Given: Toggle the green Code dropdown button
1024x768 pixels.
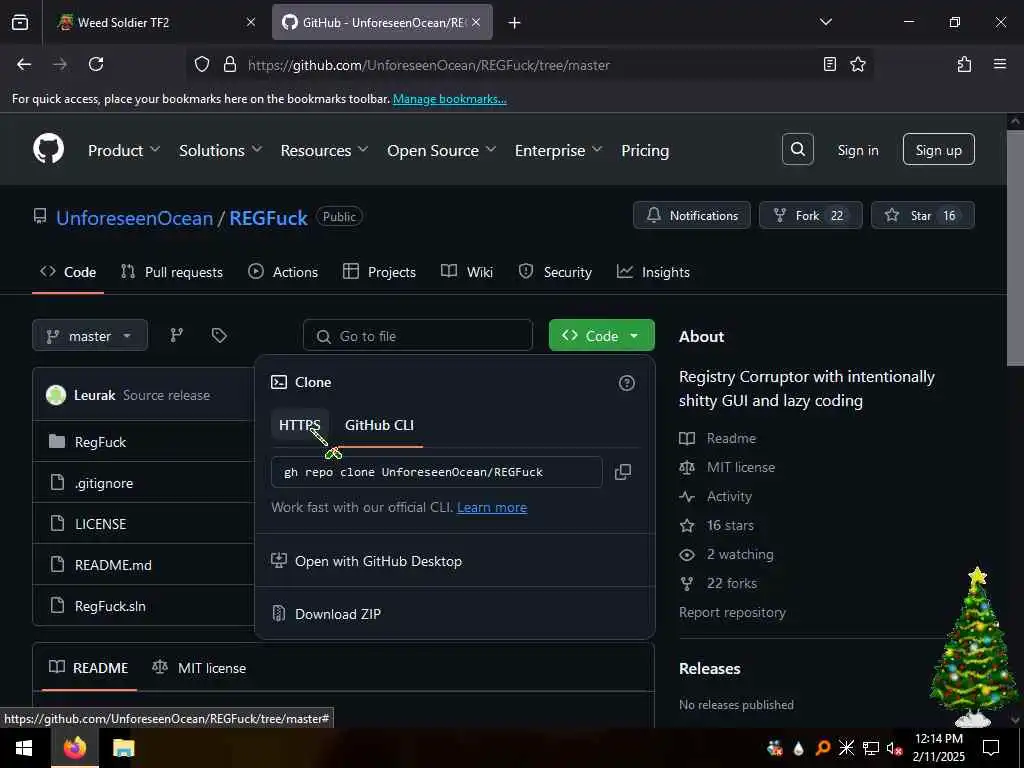Looking at the screenshot, I should click(x=601, y=336).
